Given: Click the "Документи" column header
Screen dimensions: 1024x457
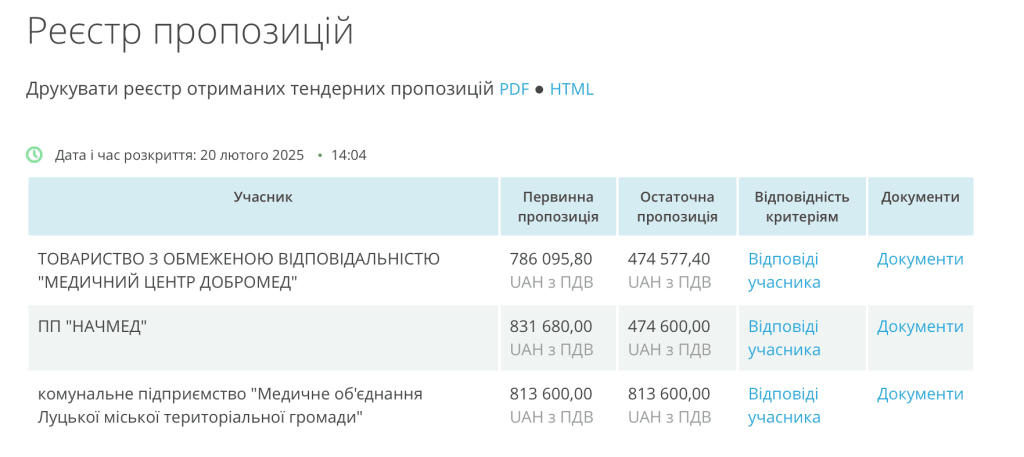Looking at the screenshot, I should click(x=920, y=198).
